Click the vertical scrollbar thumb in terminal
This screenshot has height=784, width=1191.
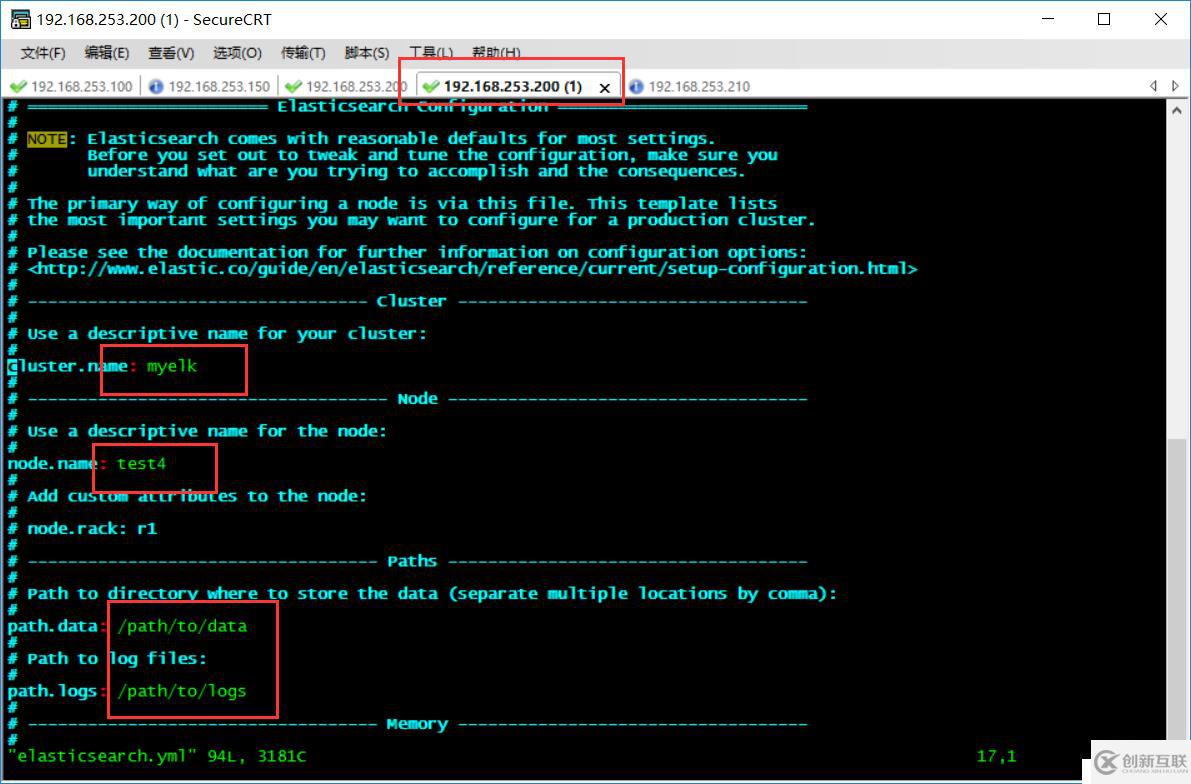coord(1177,590)
